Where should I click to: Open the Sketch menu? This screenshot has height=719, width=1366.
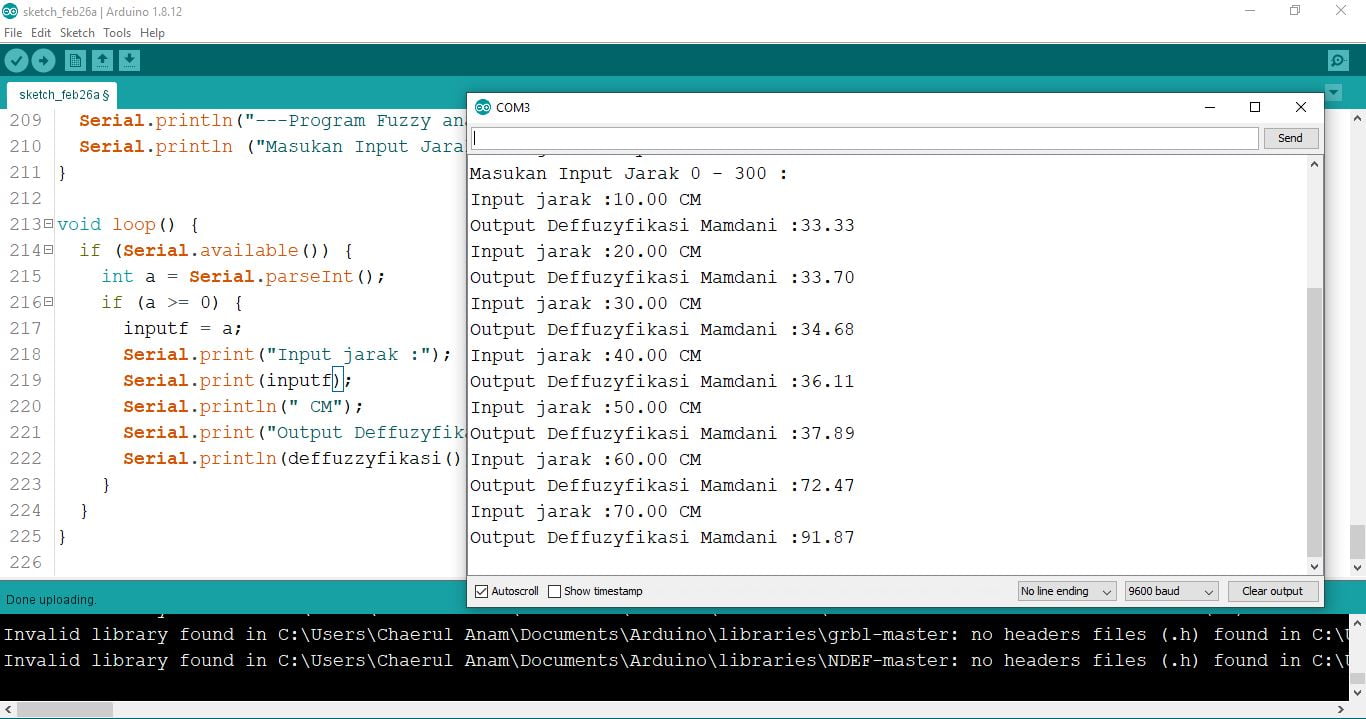[x=77, y=32]
